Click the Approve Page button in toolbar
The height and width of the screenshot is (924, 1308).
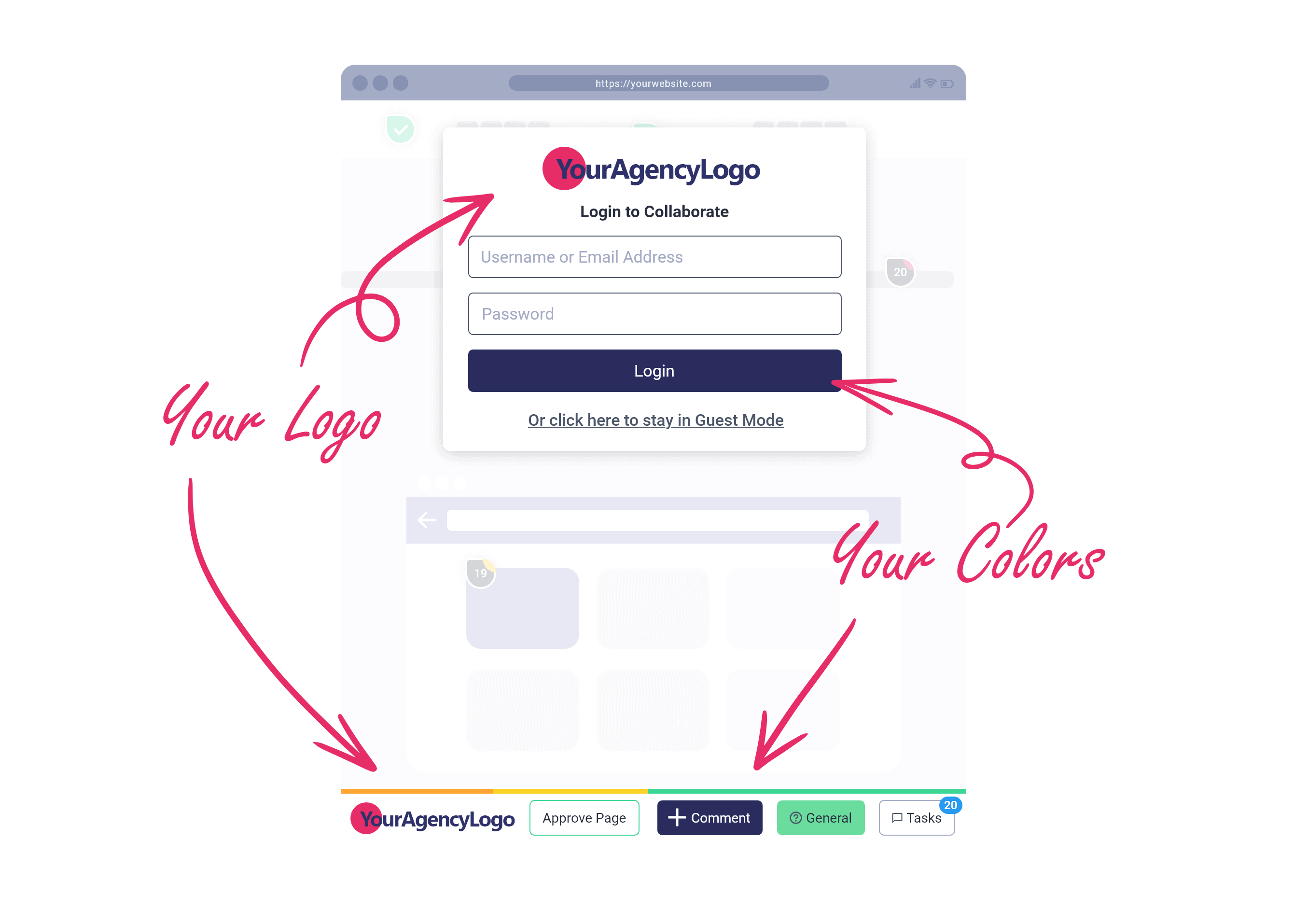coord(585,818)
